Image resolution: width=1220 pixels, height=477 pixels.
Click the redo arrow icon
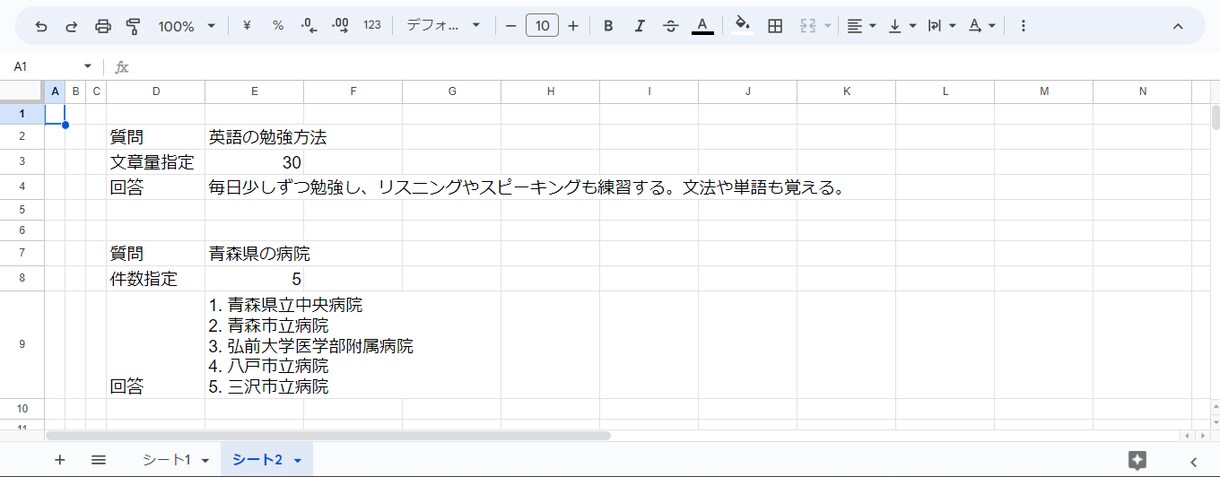click(71, 26)
